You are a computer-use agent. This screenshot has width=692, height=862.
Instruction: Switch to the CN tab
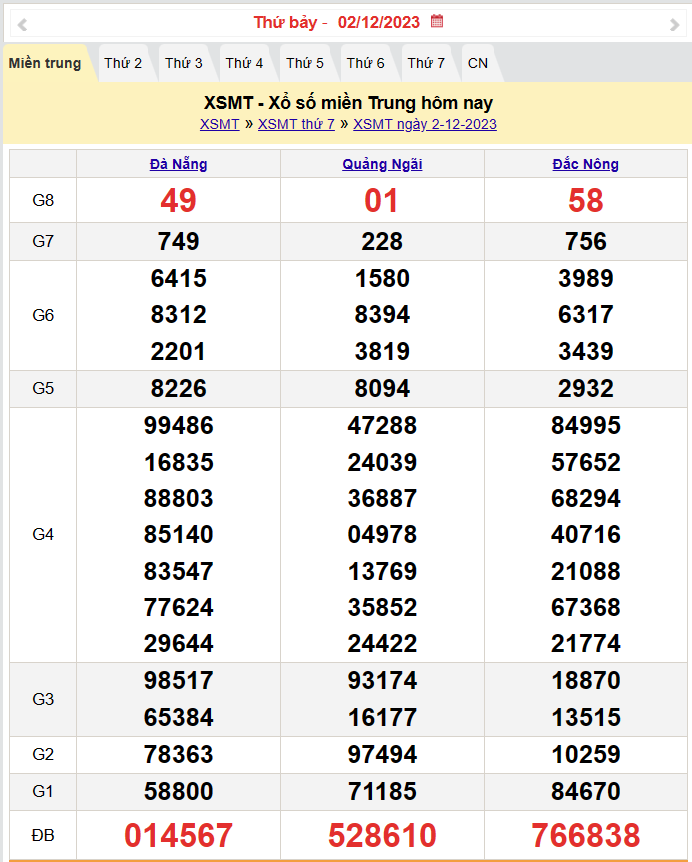[478, 63]
